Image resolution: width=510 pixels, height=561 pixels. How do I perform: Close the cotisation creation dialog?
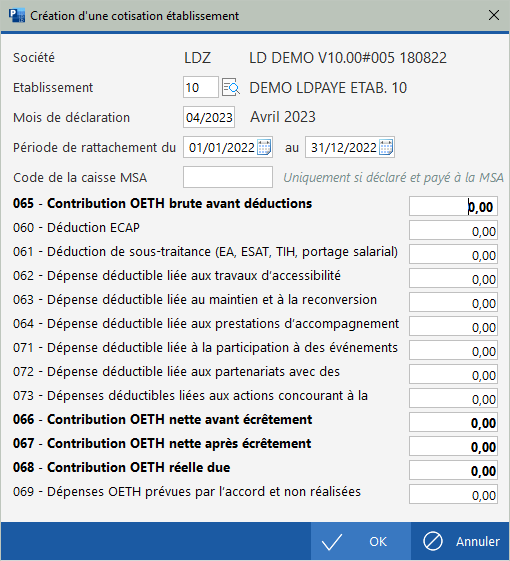point(494,15)
